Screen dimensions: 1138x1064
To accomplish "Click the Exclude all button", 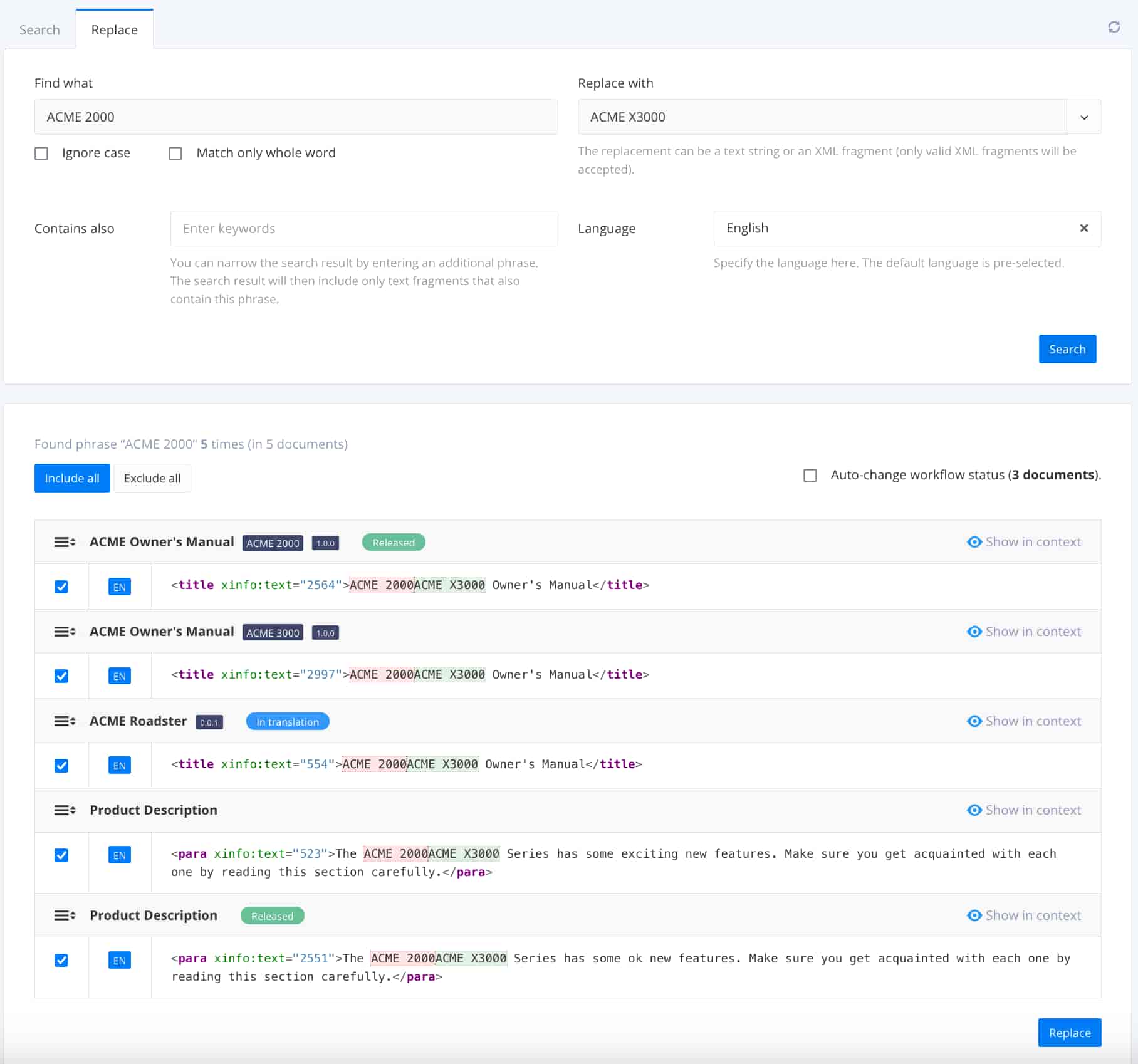I will (x=152, y=478).
